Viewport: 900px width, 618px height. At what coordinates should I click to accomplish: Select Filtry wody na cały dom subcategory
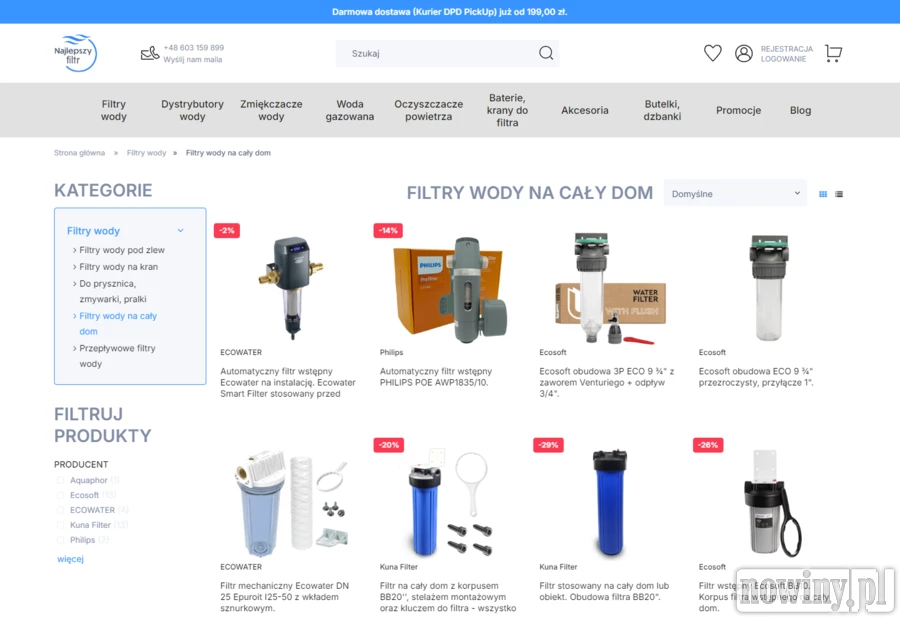tap(118, 324)
